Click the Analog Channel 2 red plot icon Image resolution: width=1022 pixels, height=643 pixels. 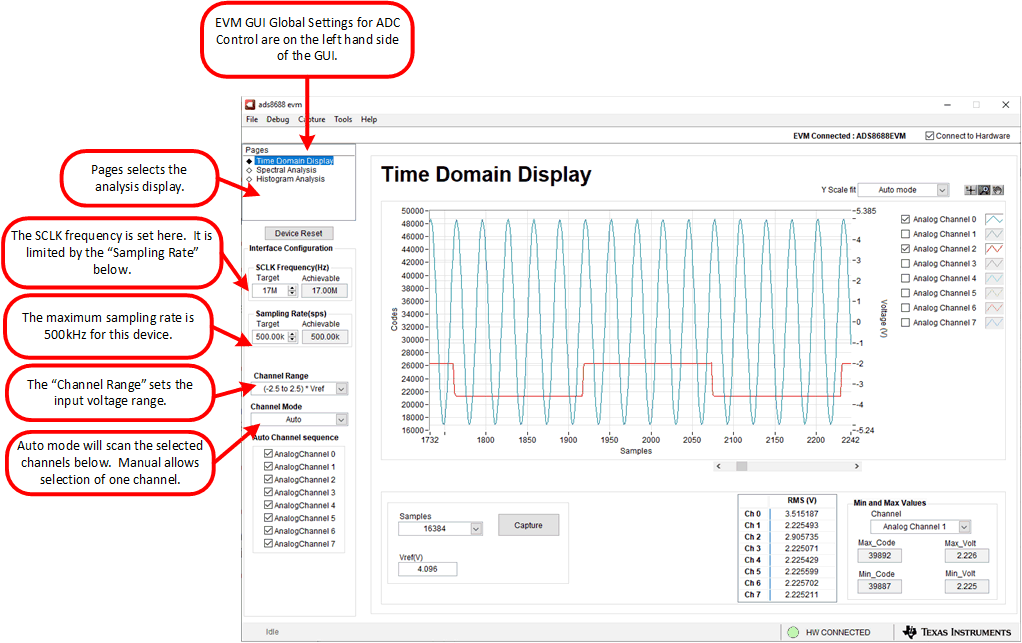[995, 249]
